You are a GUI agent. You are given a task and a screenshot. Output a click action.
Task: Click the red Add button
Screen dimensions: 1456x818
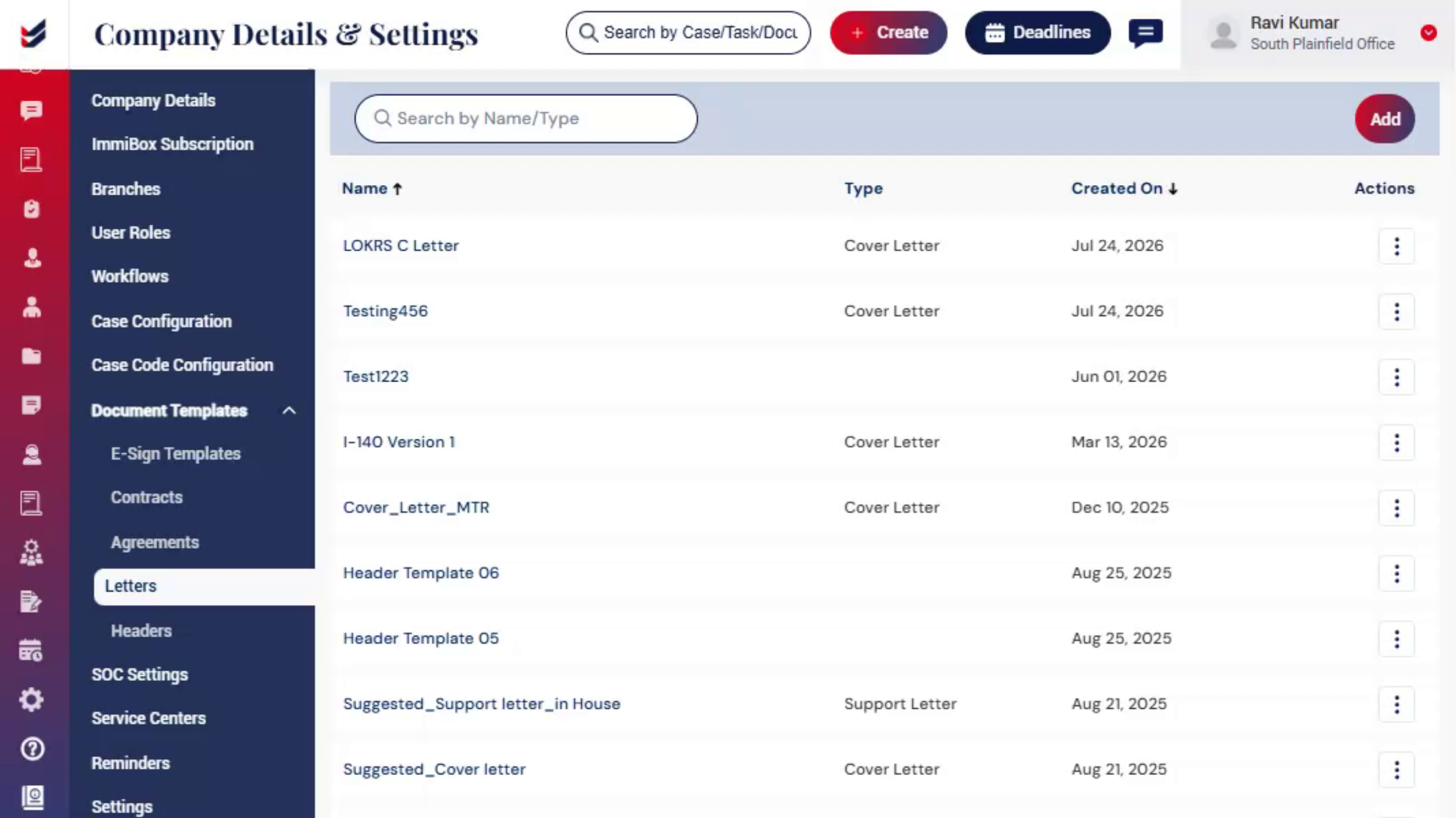(x=1385, y=119)
